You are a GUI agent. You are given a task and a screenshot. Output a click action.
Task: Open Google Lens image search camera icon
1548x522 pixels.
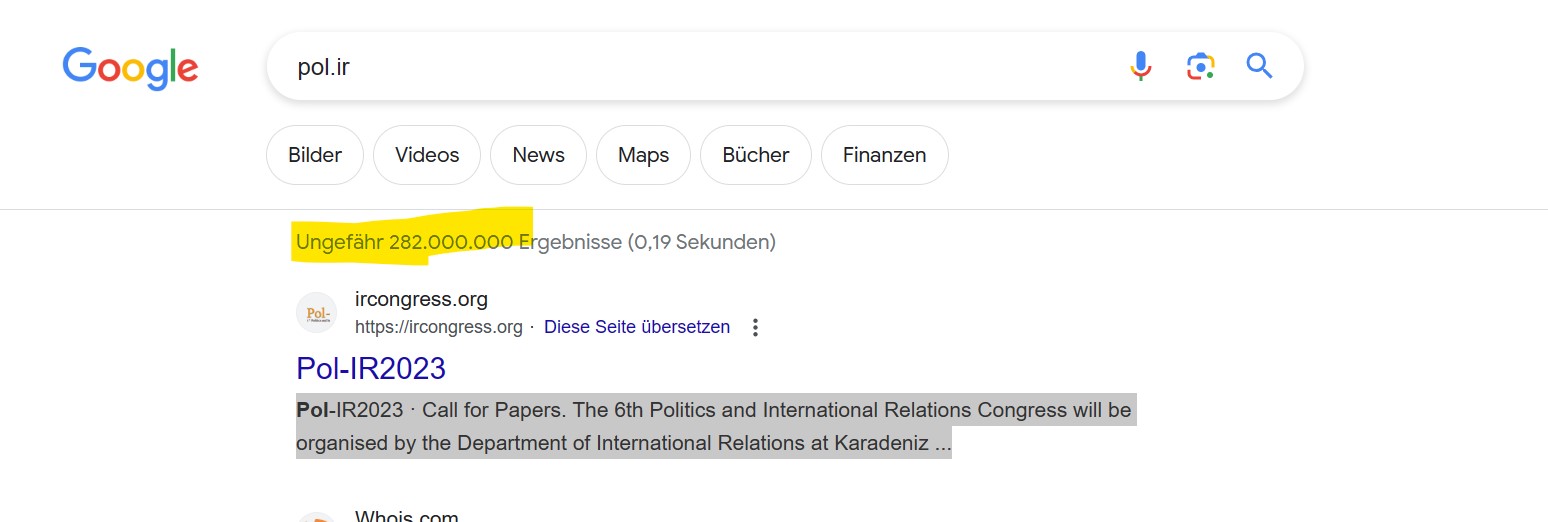1200,66
